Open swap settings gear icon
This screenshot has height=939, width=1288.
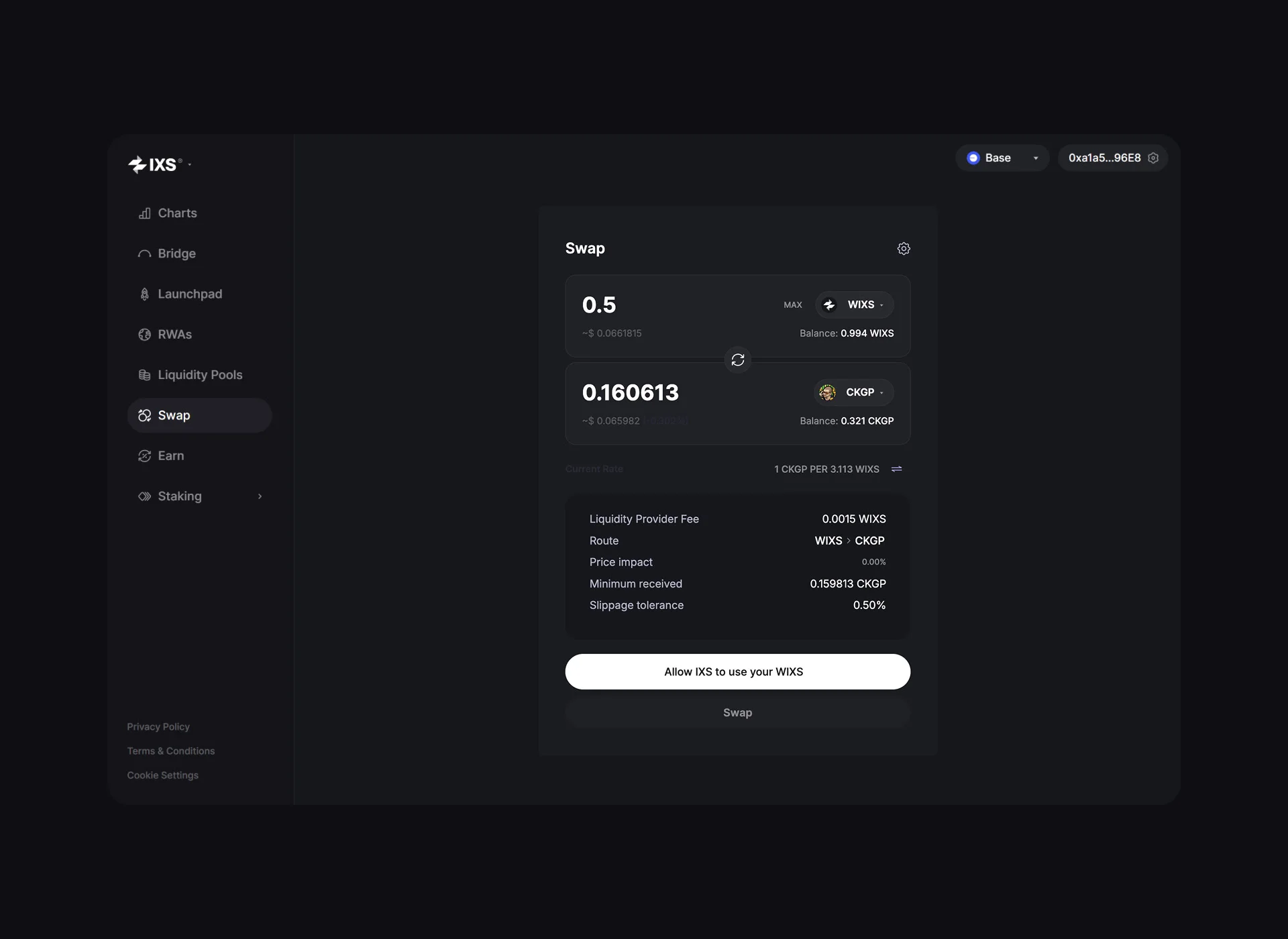point(904,249)
